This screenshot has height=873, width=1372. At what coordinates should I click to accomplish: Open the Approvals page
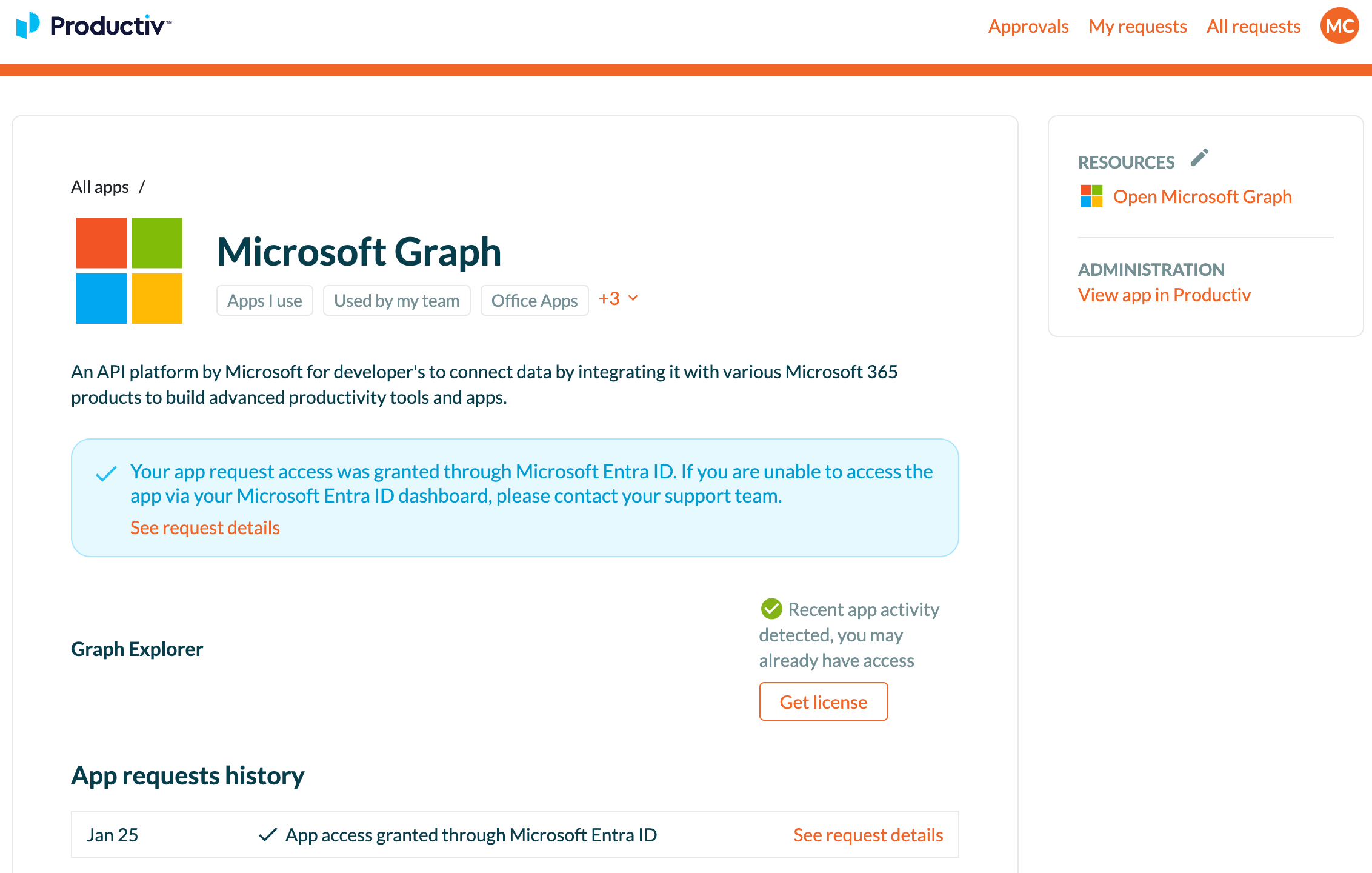(x=1028, y=26)
